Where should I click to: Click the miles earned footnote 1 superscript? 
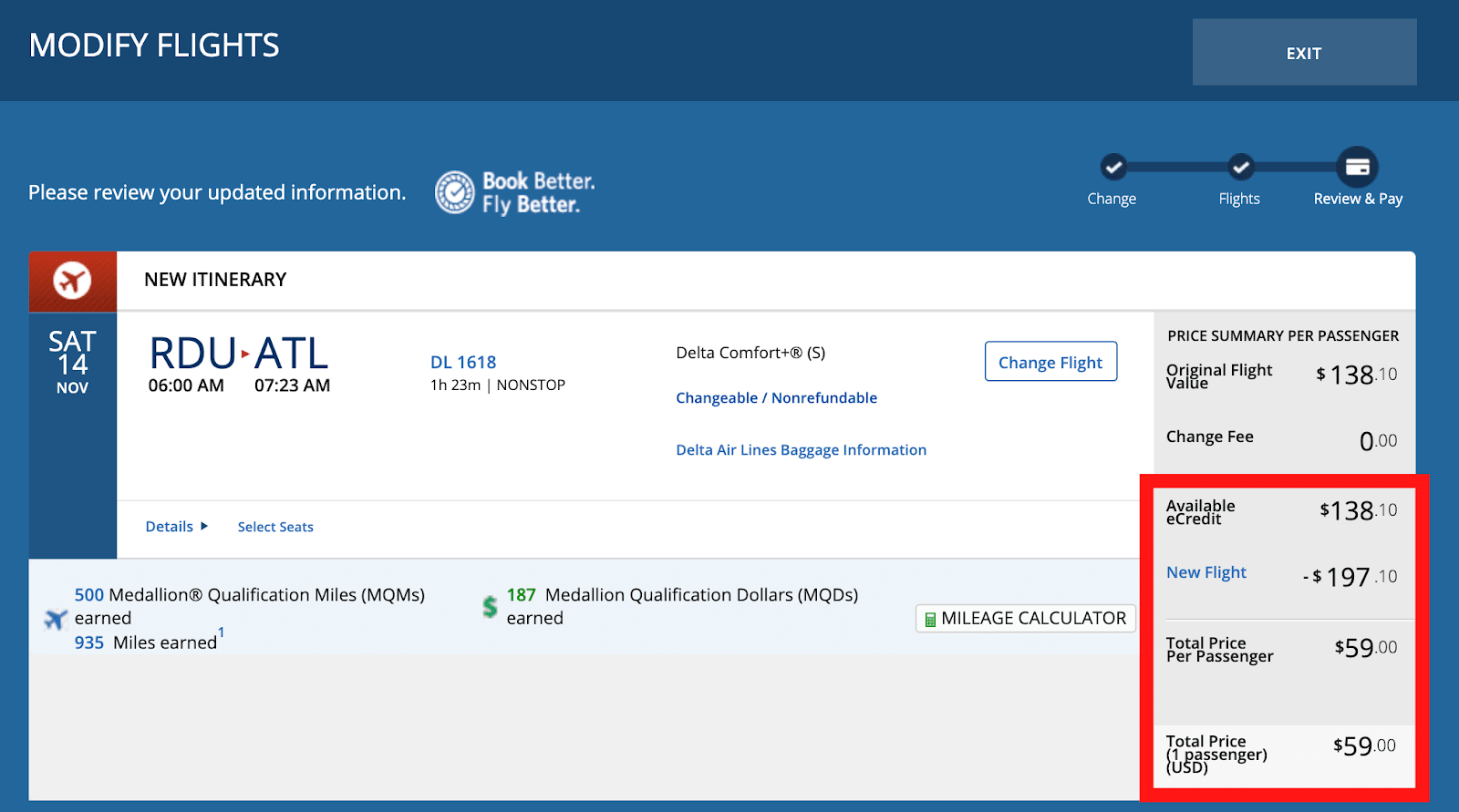tap(221, 632)
